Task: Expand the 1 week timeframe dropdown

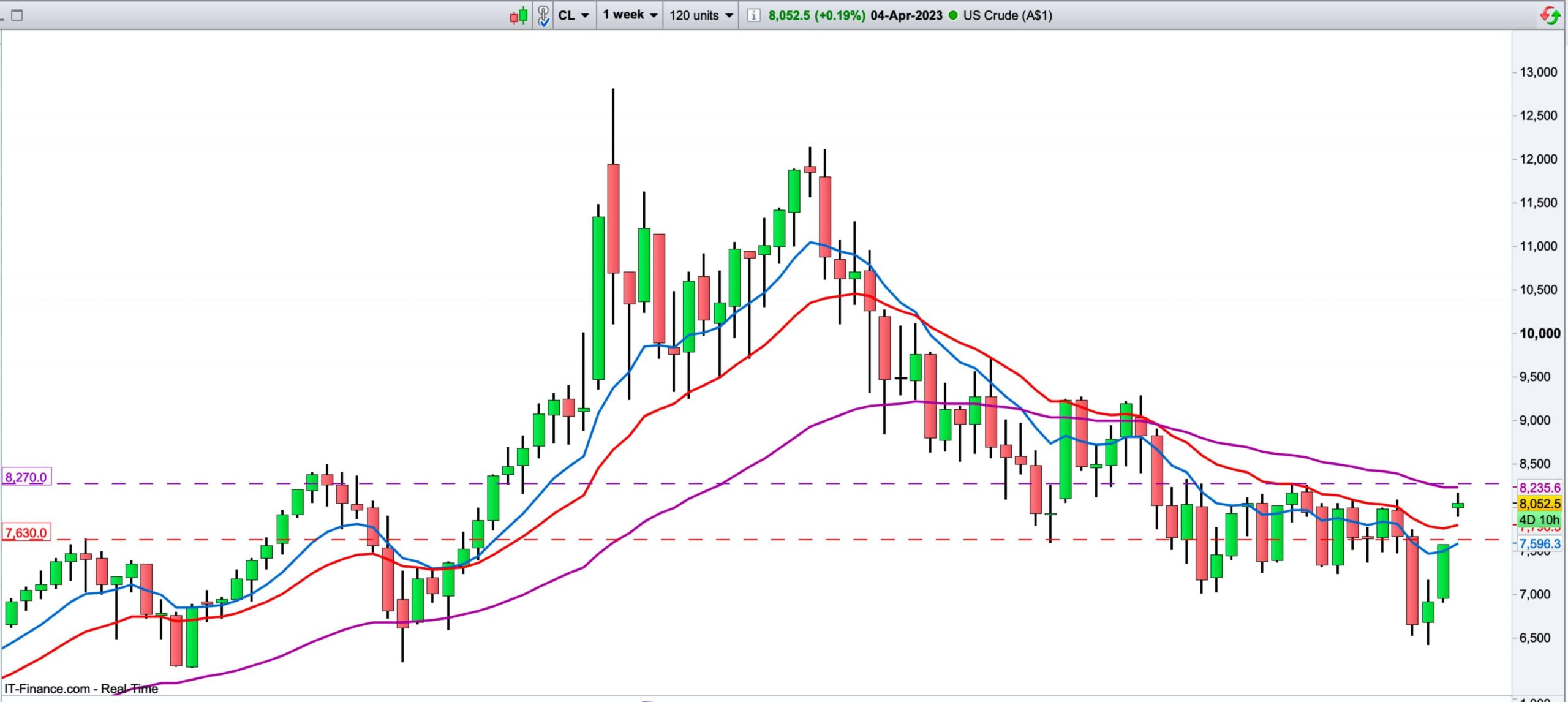Action: point(630,15)
